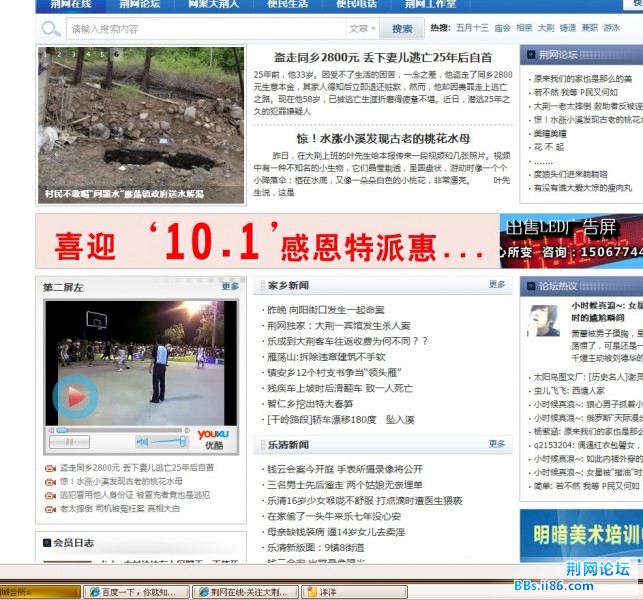Open forum post 美瞳美瞳
Screen dimensions: 643x600
(550, 133)
